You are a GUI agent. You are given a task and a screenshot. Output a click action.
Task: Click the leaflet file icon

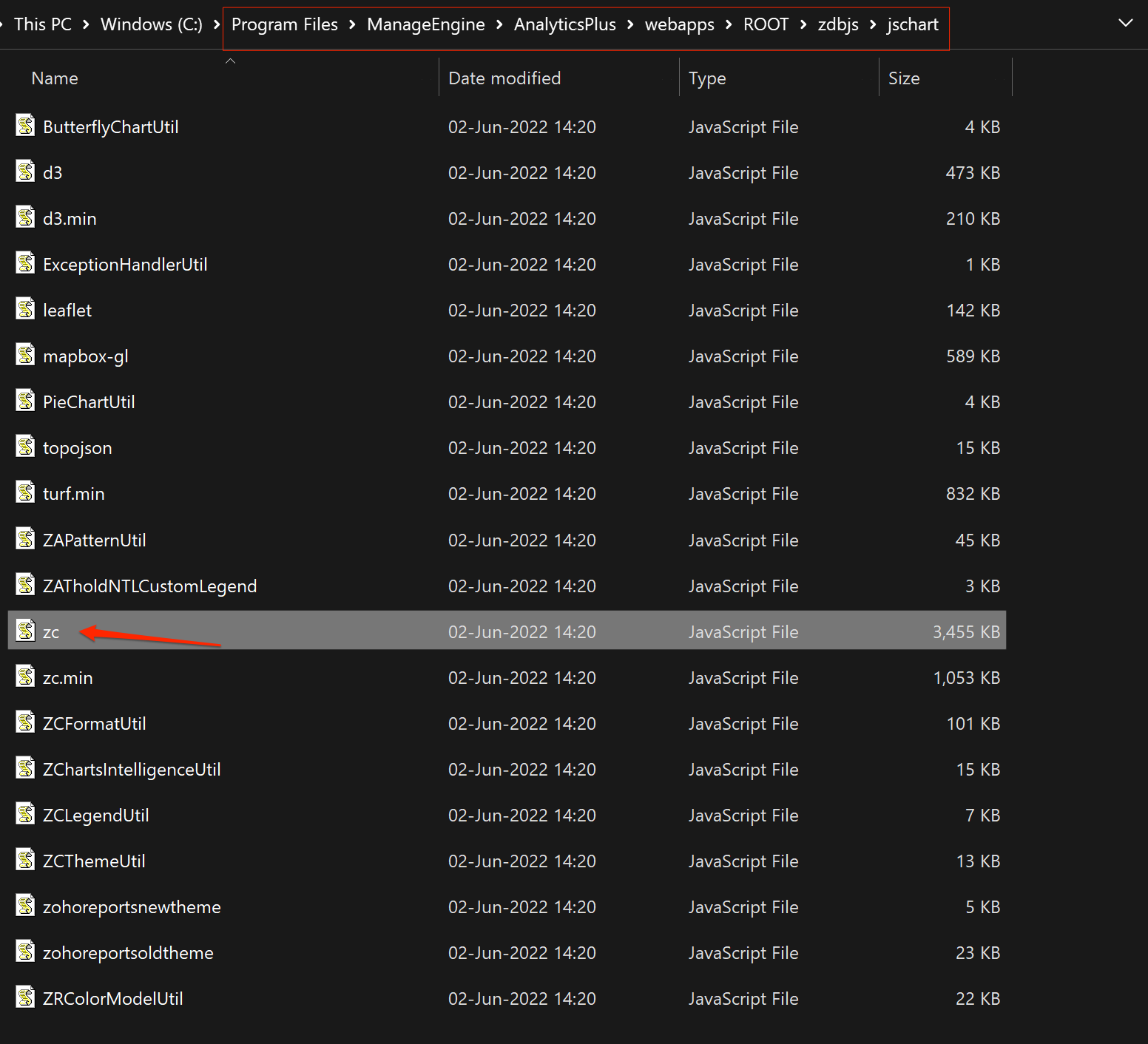(x=26, y=310)
